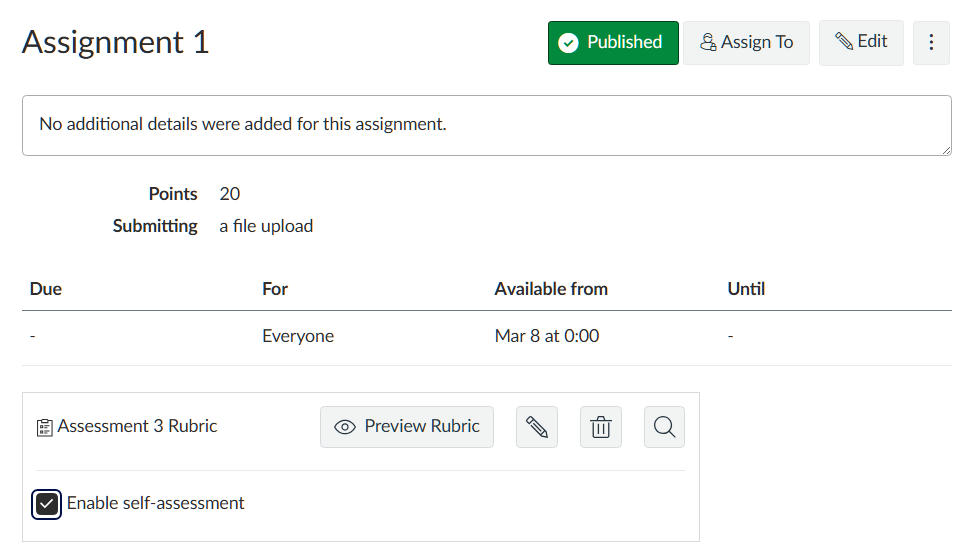966x558 pixels.
Task: Click the Everyone cell
Action: (x=298, y=336)
